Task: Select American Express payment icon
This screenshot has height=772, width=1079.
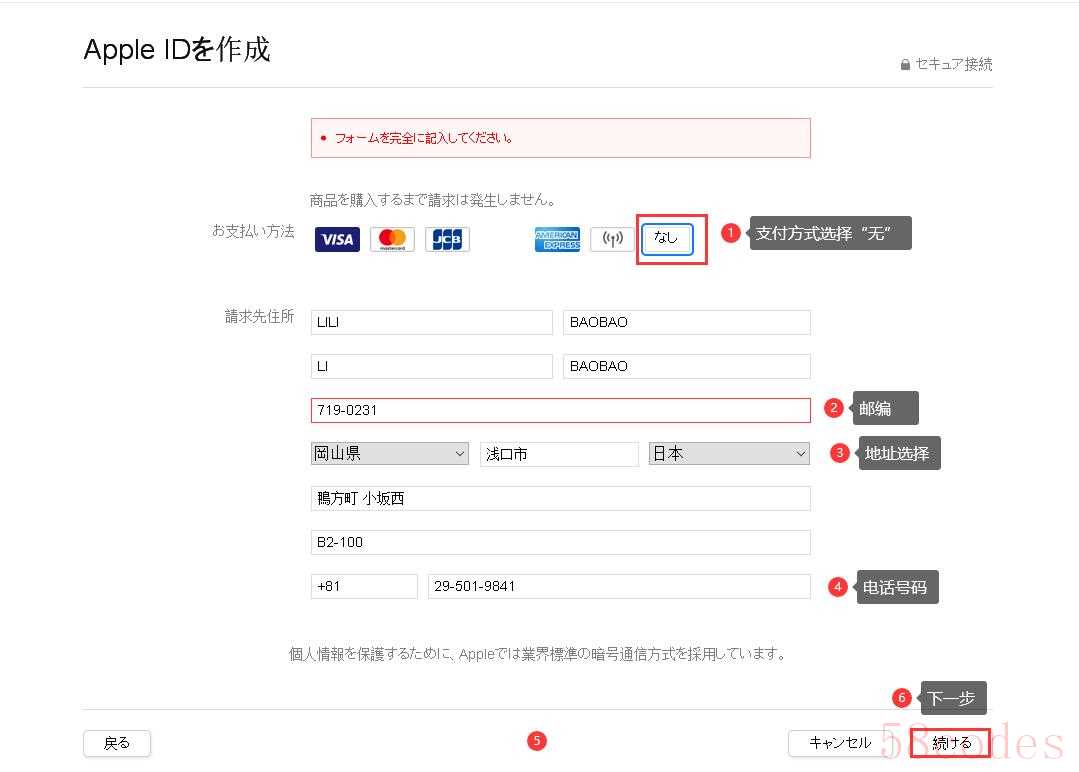Action: point(557,240)
